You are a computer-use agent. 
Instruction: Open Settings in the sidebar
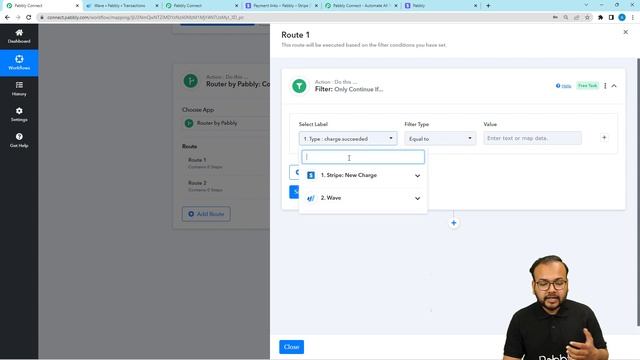pyautogui.click(x=19, y=115)
